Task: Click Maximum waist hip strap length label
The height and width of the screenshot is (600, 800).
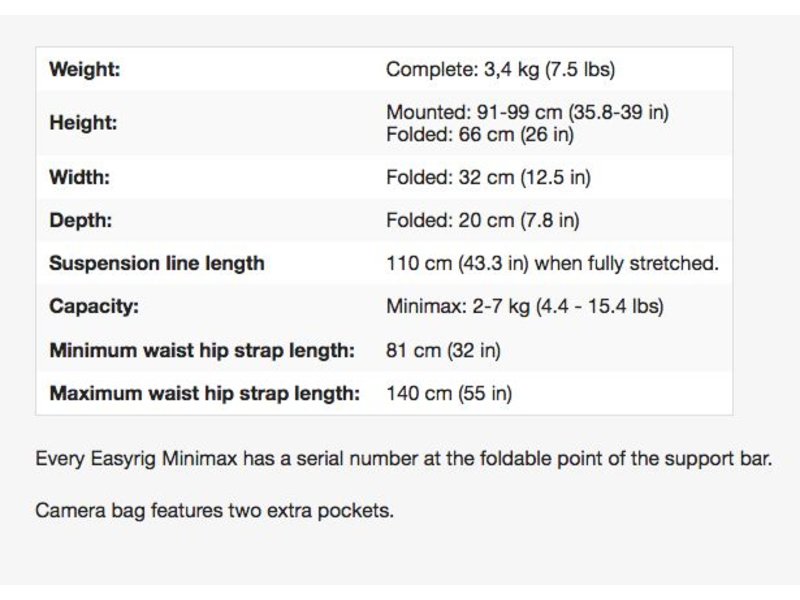Action: pos(205,393)
